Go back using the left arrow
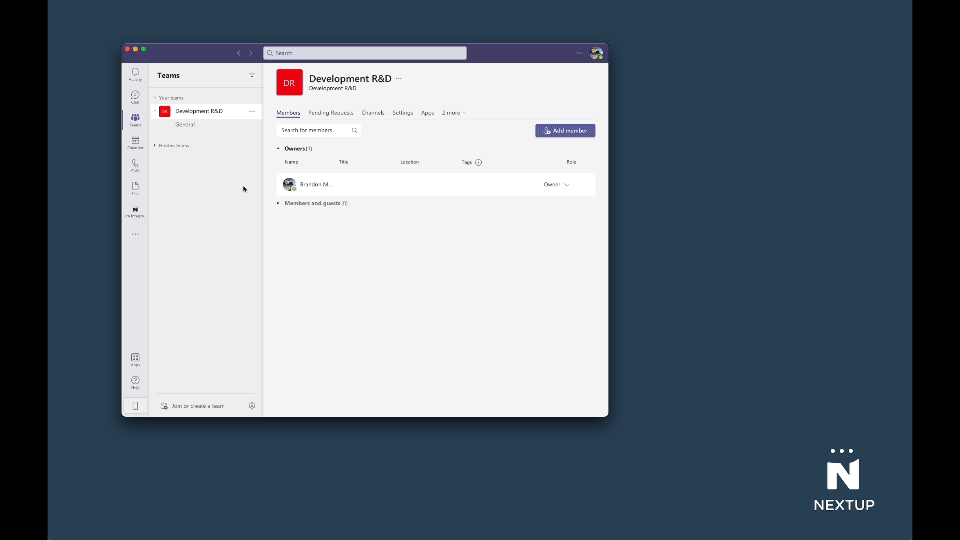 [x=239, y=53]
